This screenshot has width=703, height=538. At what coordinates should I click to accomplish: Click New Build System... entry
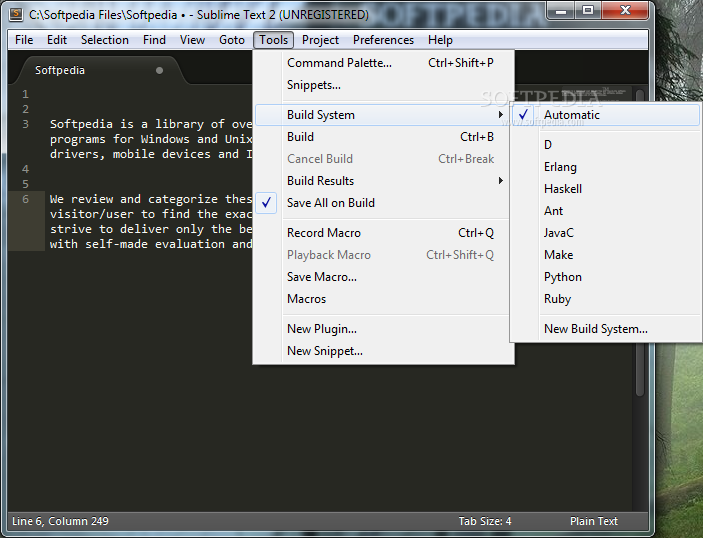coord(606,329)
